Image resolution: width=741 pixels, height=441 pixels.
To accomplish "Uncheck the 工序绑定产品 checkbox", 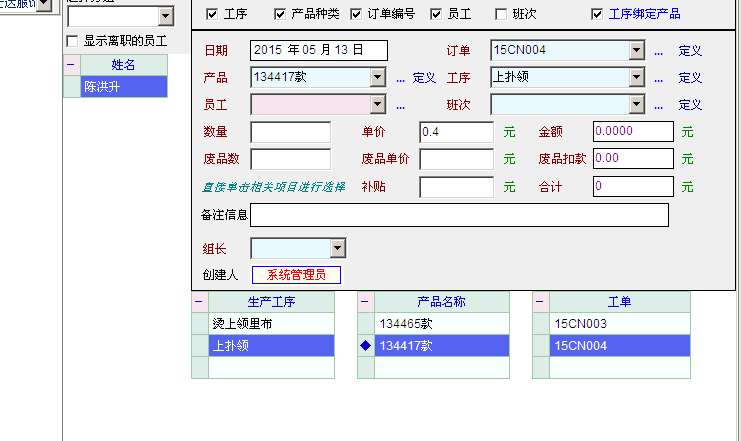I will [597, 15].
